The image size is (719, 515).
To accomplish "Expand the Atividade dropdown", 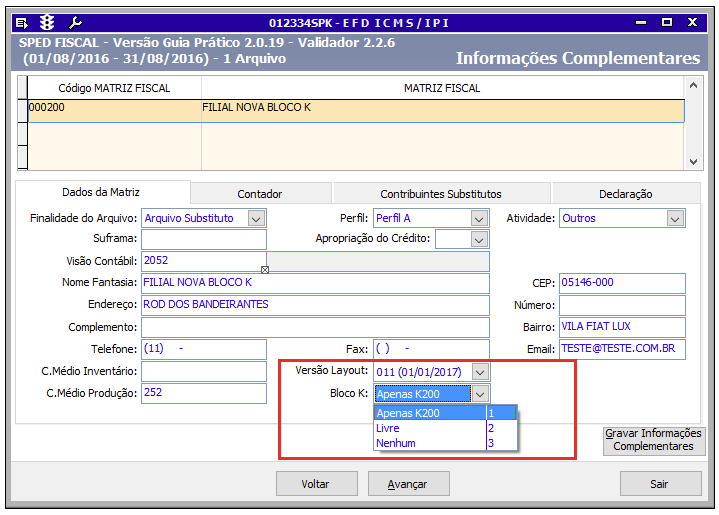I will coord(675,219).
